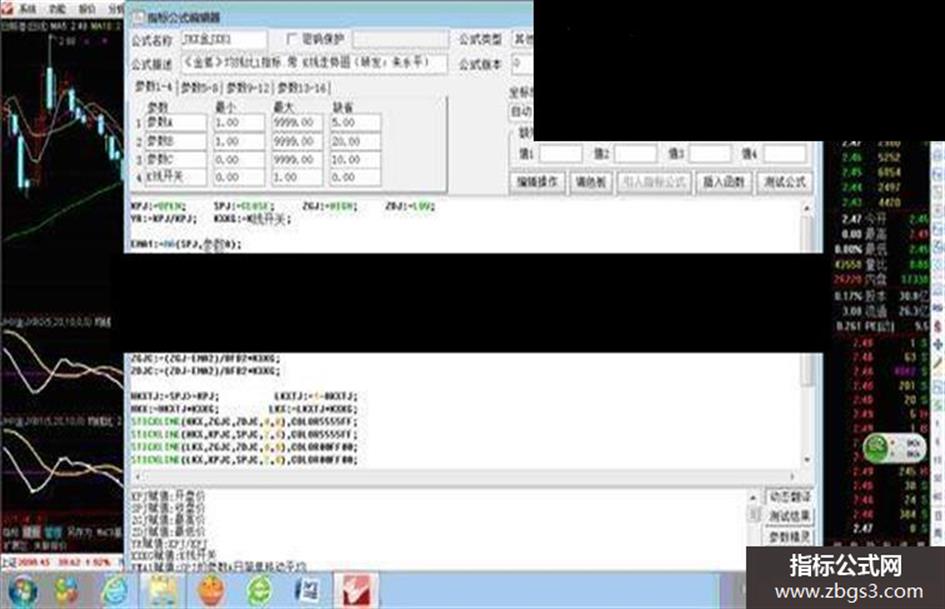Image resolution: width=945 pixels, height=609 pixels.
Task: Open the colorful MSN butterfly taskbar icon
Action: point(66,590)
